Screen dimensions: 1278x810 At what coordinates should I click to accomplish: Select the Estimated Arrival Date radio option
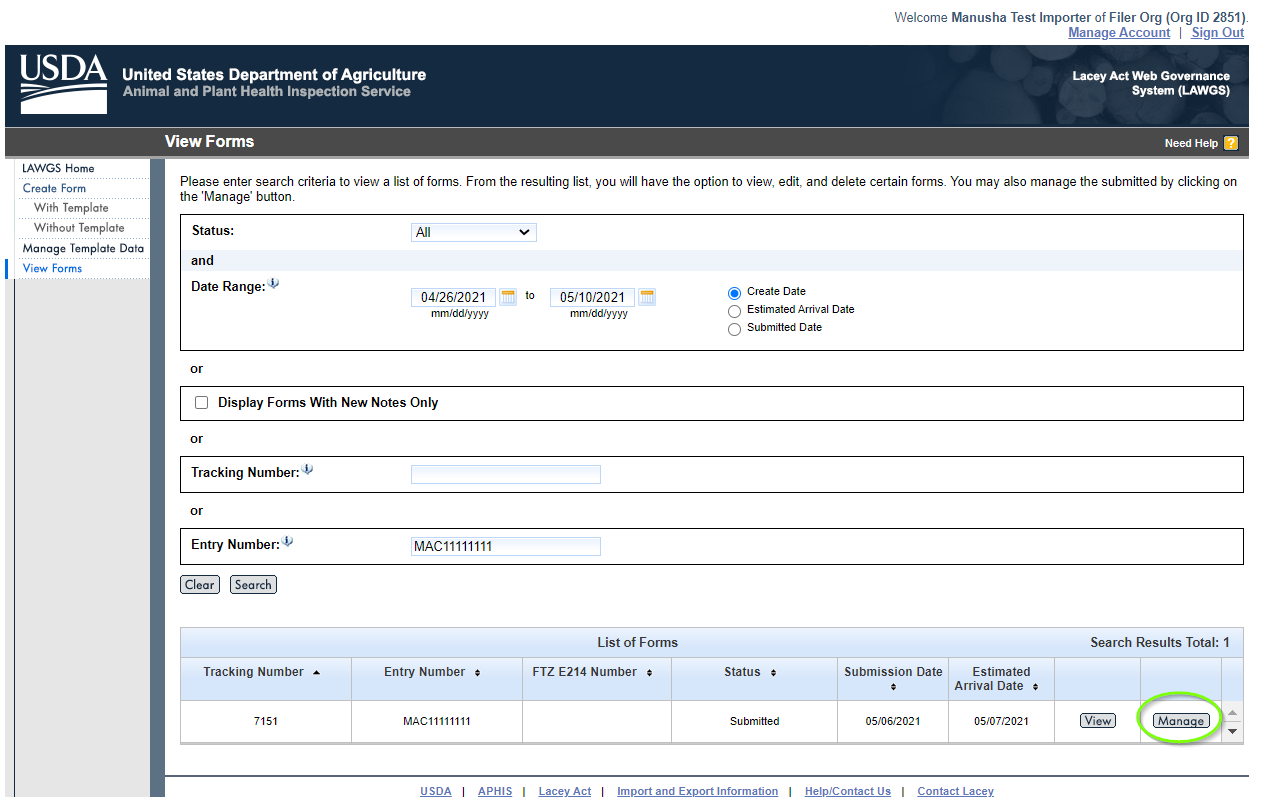pos(734,311)
